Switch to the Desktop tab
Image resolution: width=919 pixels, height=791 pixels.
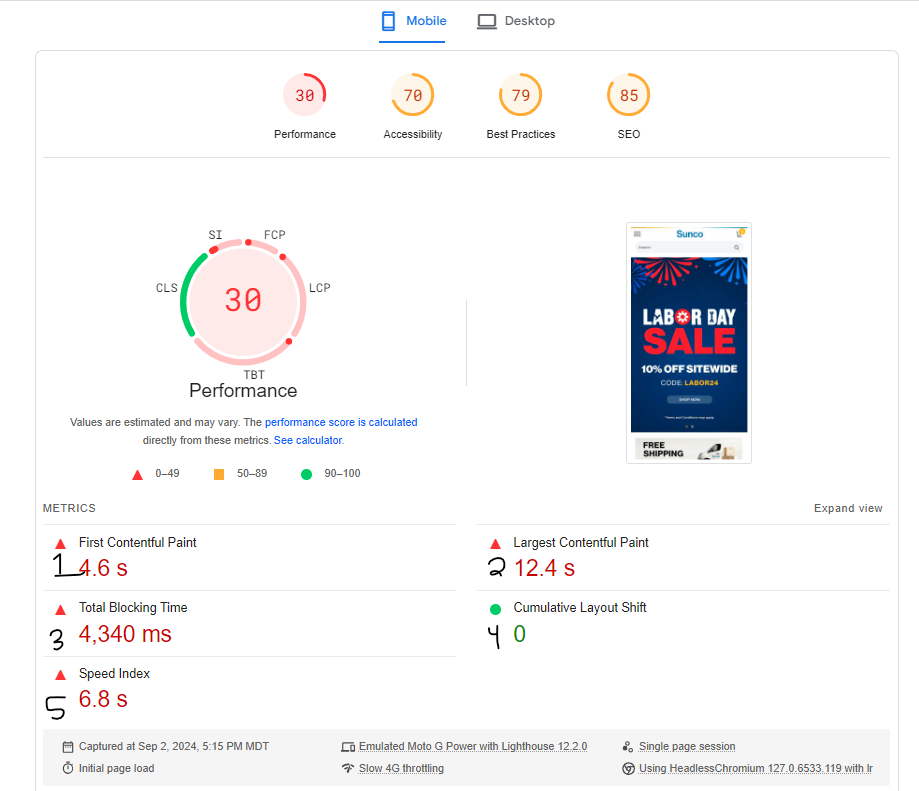click(516, 22)
